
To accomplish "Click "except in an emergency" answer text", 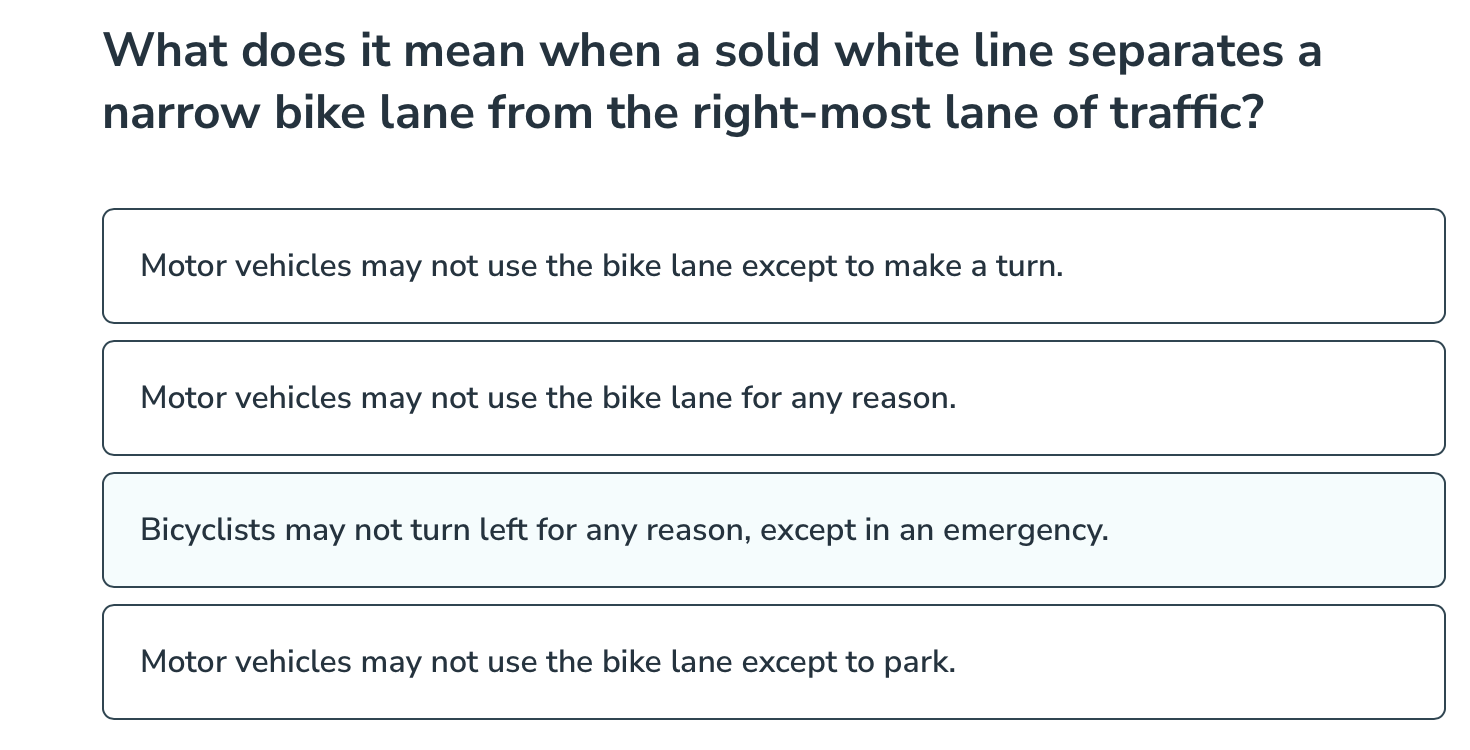I will [933, 530].
